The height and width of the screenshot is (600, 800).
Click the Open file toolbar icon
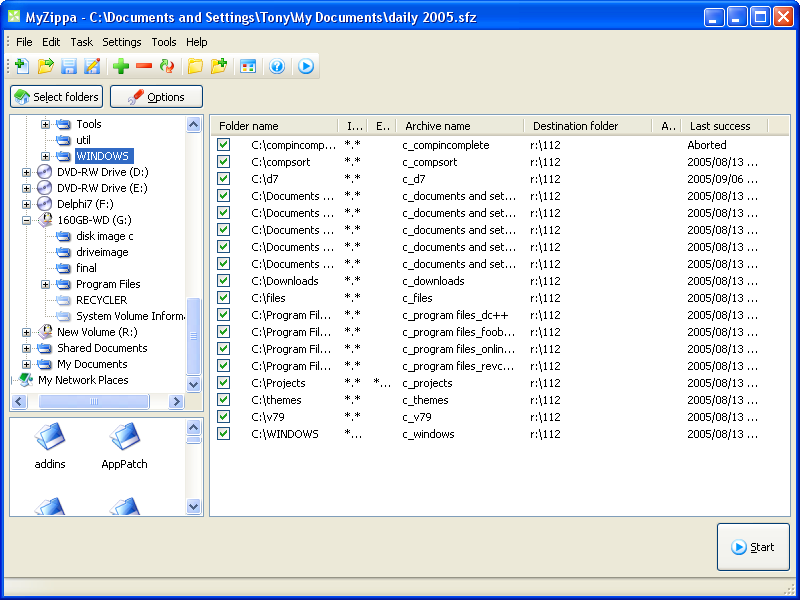coord(45,66)
